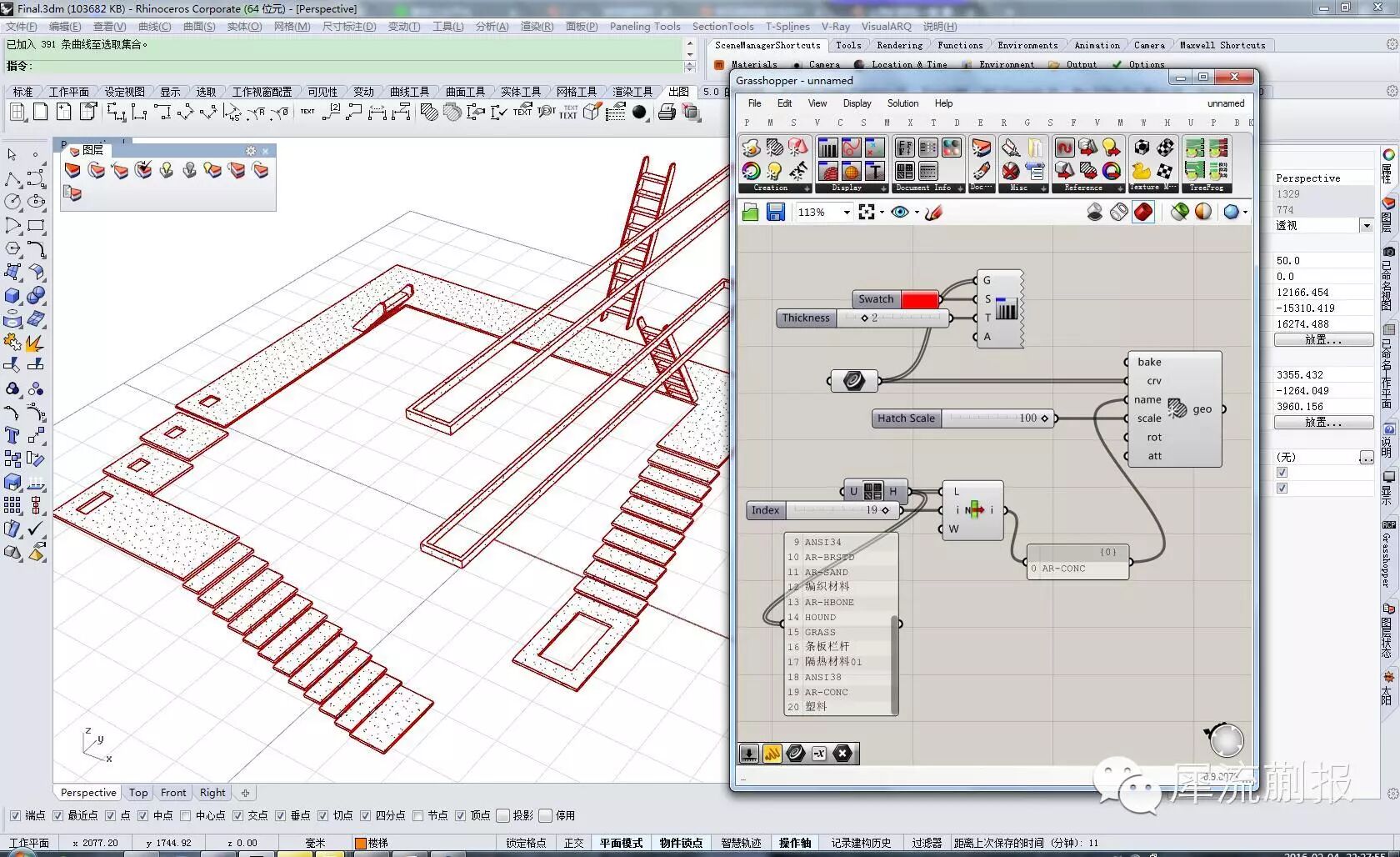Image resolution: width=1400 pixels, height=857 pixels.
Task: Toggle 垂点 osnap checkbox
Action: tap(280, 815)
